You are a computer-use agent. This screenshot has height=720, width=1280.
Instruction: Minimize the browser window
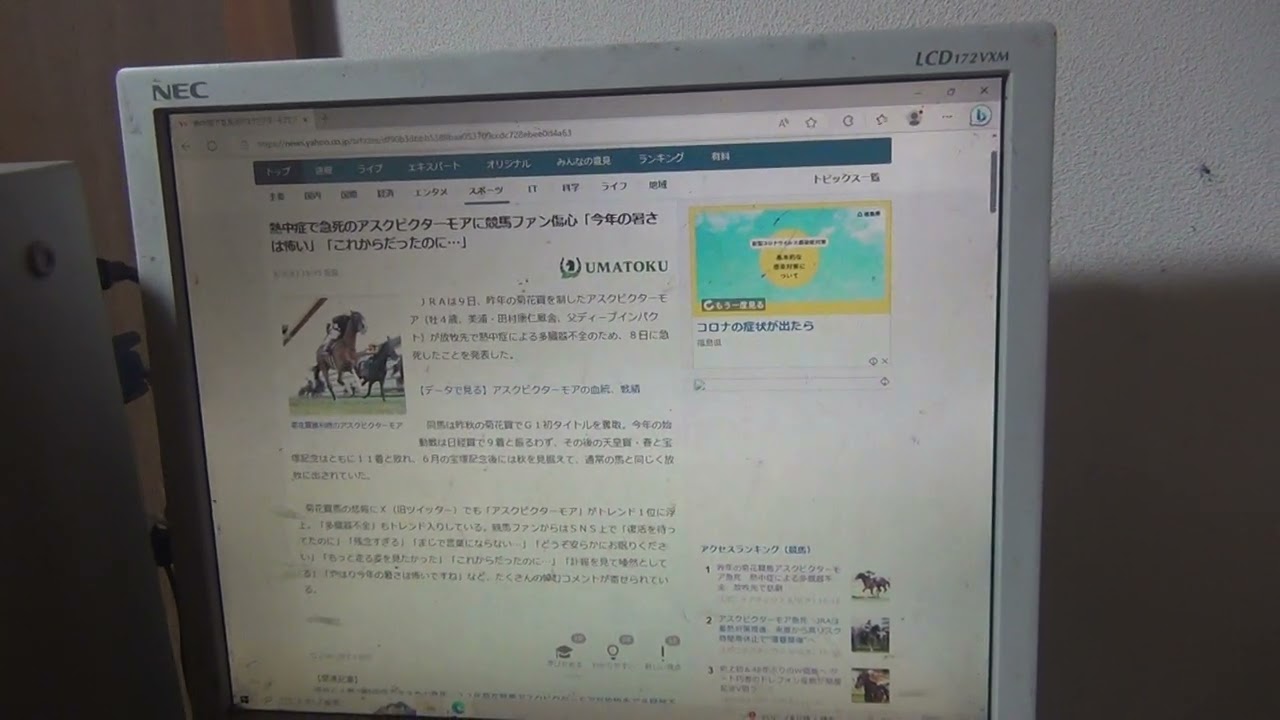[x=919, y=93]
